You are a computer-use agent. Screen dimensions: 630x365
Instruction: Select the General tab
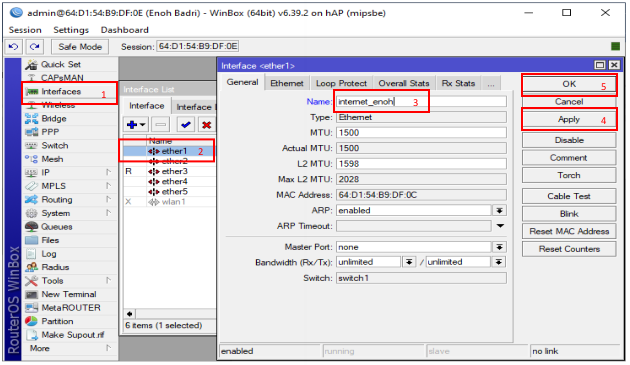click(x=242, y=82)
